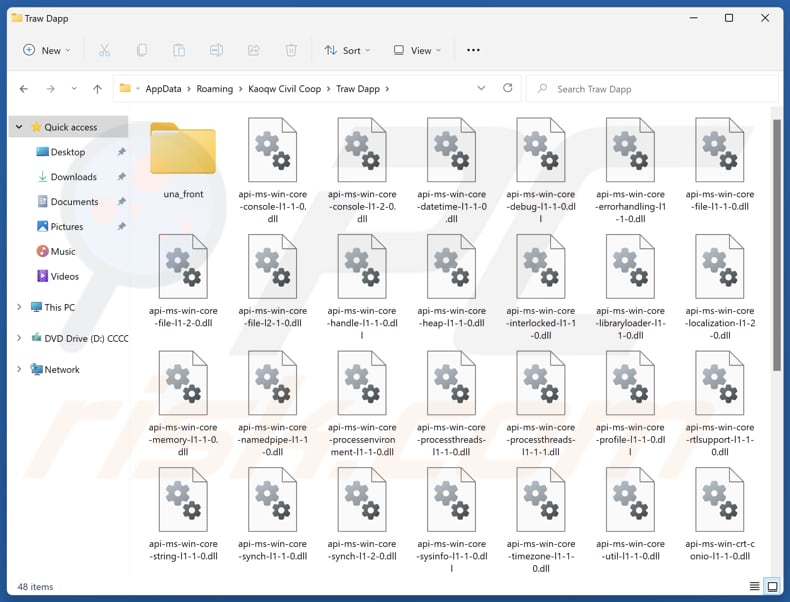Open the View layout dropdown
Screen dimensions: 790x602
click(x=417, y=50)
